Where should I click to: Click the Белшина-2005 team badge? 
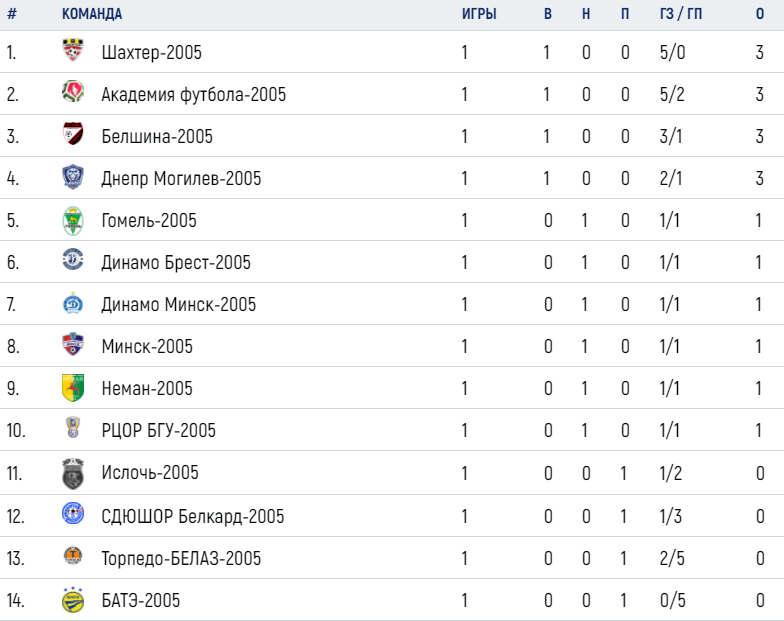73,134
